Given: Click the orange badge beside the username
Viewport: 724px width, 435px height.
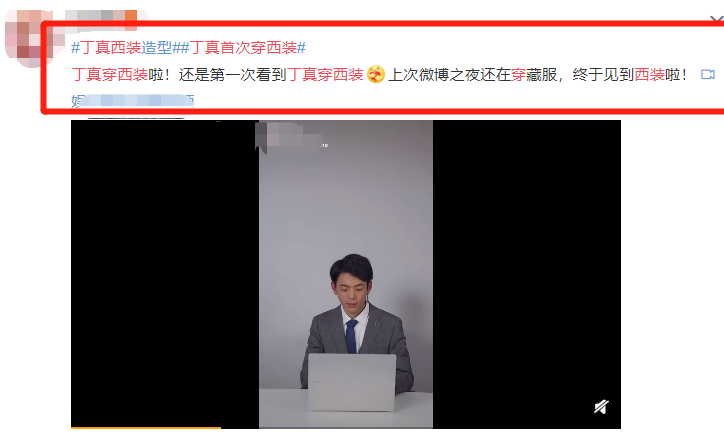Looking at the screenshot, I should pos(131,16).
